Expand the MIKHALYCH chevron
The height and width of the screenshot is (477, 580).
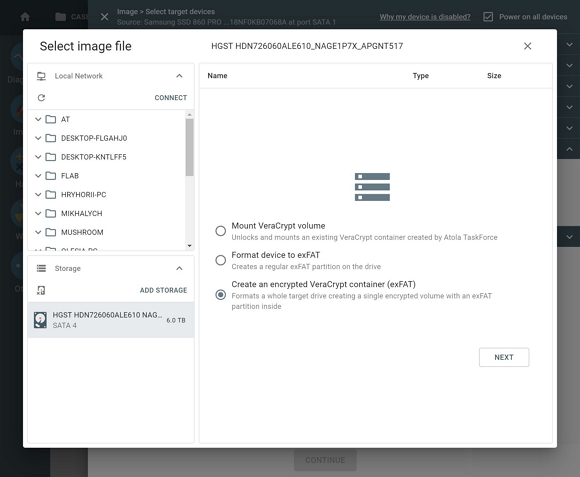point(38,213)
